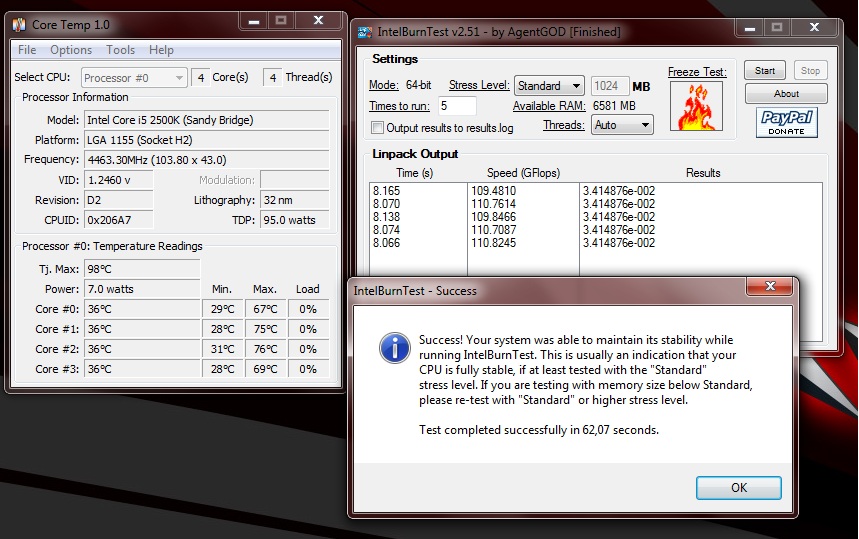The width and height of the screenshot is (859, 539).
Task: Click the Mode label link
Action: [x=383, y=85]
